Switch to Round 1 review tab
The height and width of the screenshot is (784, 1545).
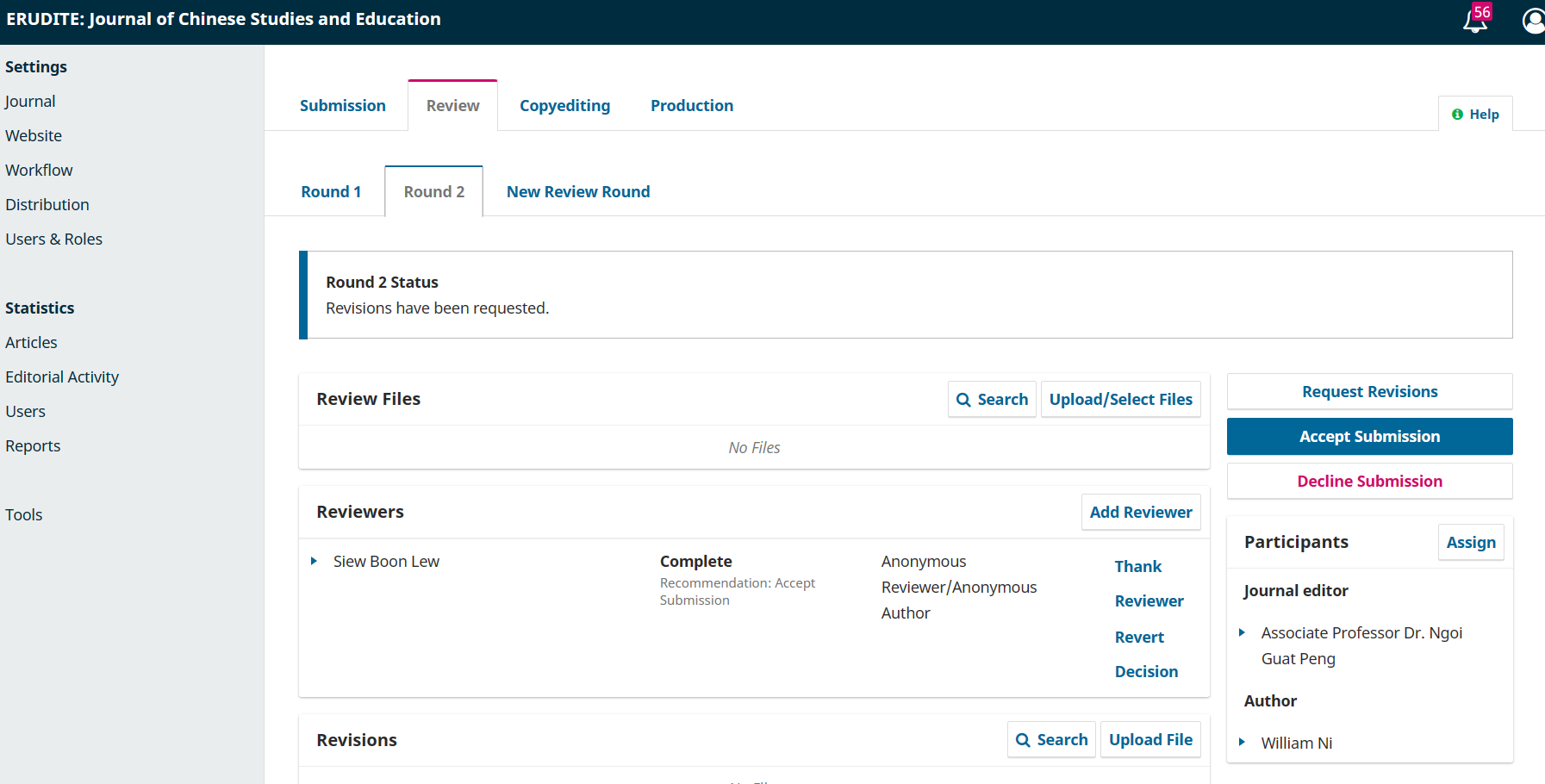pyautogui.click(x=331, y=192)
